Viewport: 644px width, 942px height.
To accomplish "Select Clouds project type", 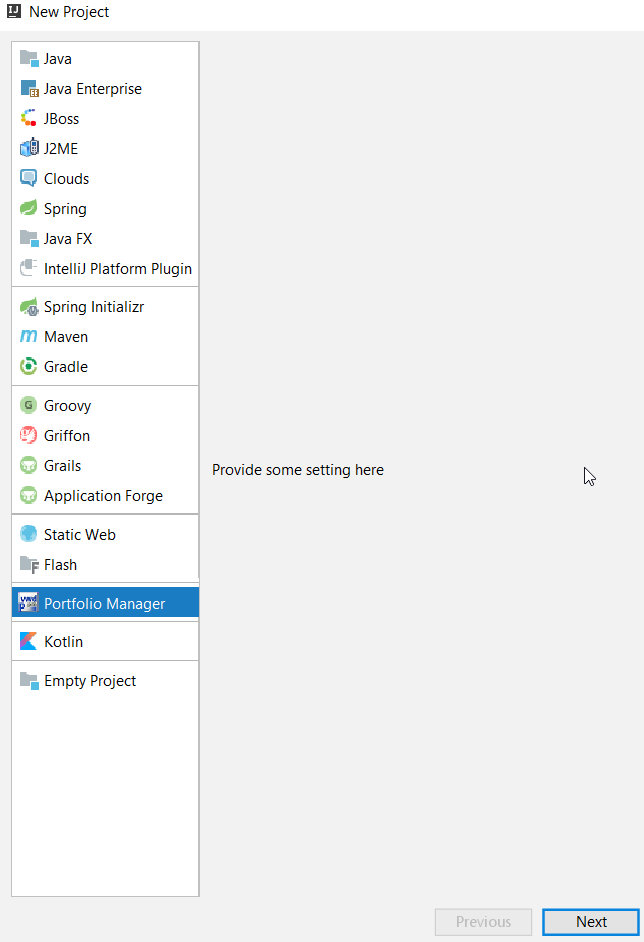I will click(x=66, y=179).
